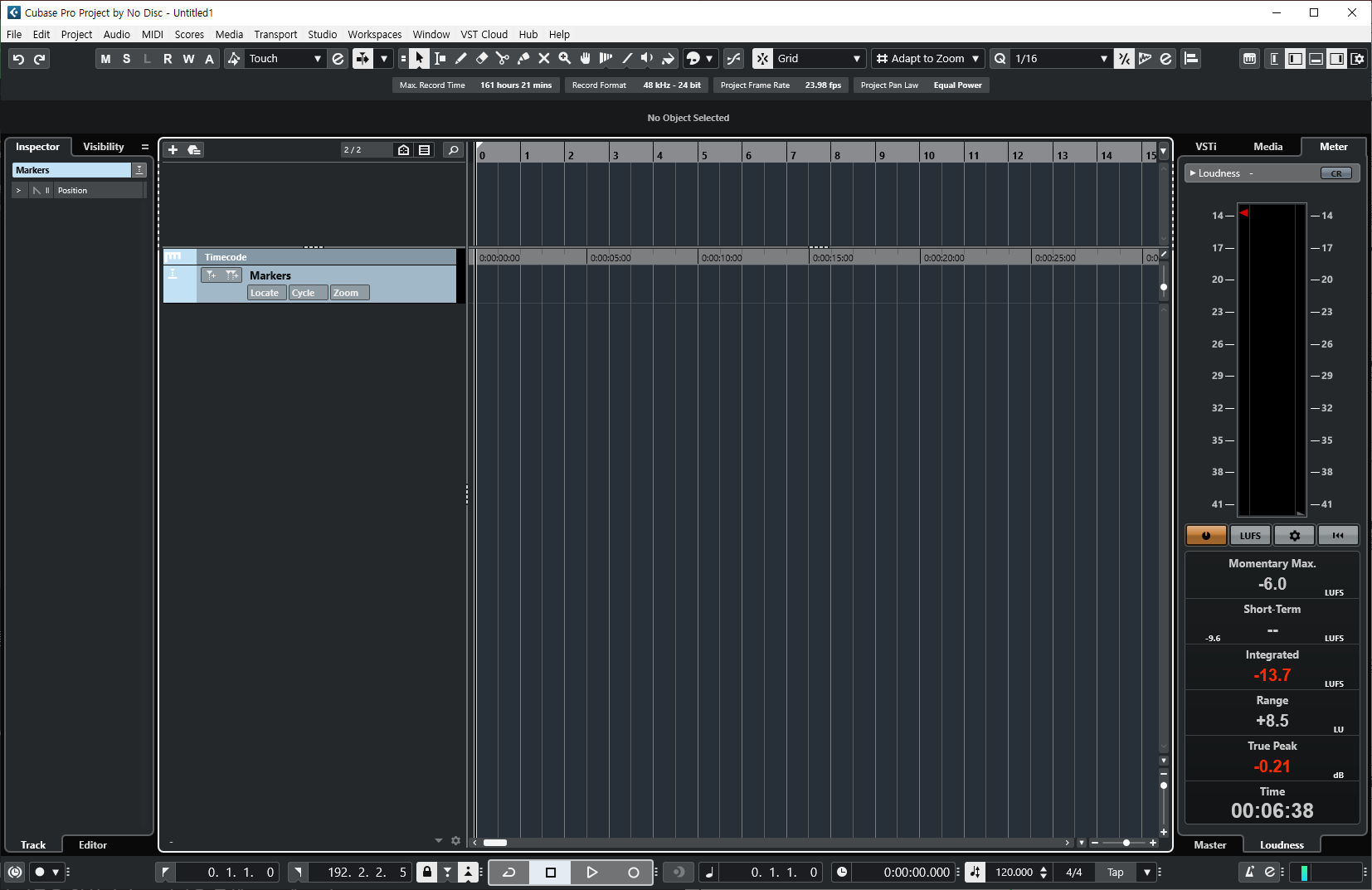Select the Erase tool
The width and height of the screenshot is (1372, 890).
point(482,59)
